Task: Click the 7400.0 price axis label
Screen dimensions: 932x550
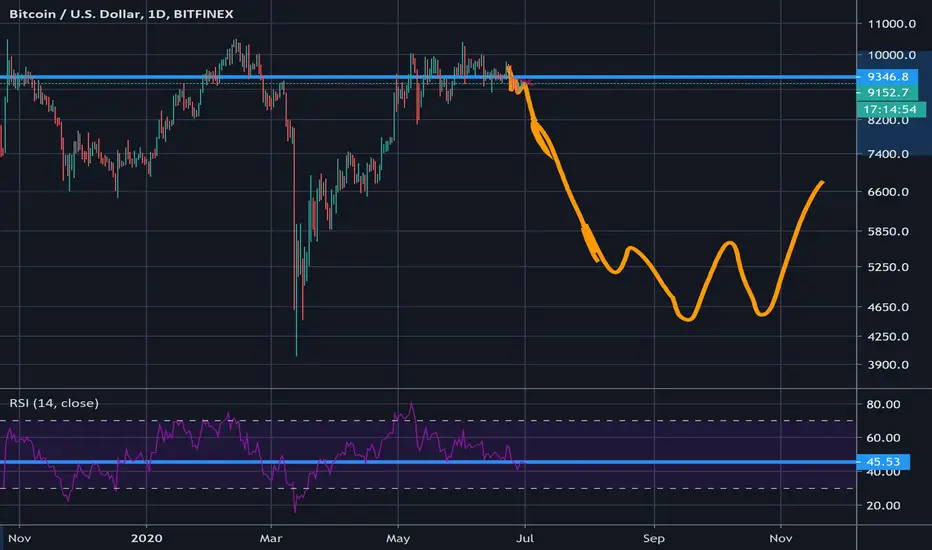Action: (x=888, y=154)
